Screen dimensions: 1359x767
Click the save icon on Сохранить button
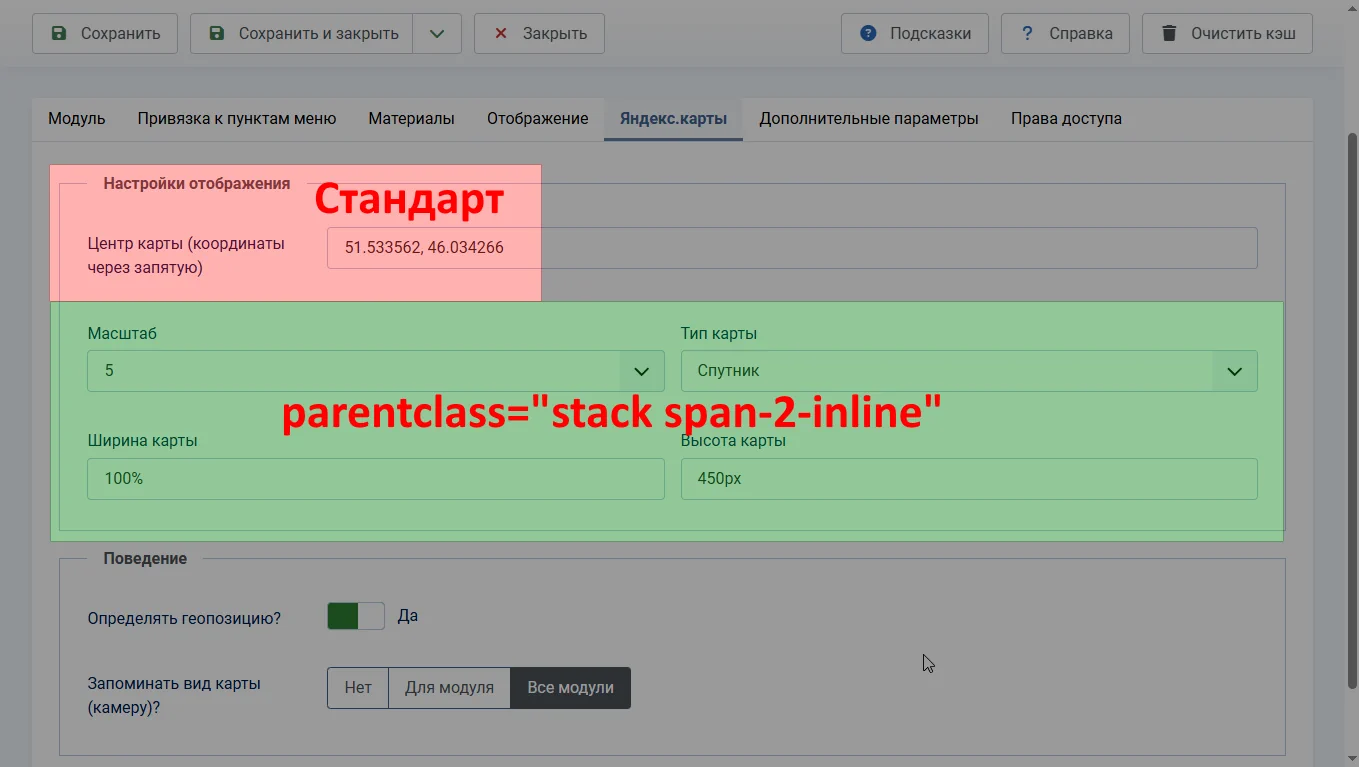click(x=59, y=33)
